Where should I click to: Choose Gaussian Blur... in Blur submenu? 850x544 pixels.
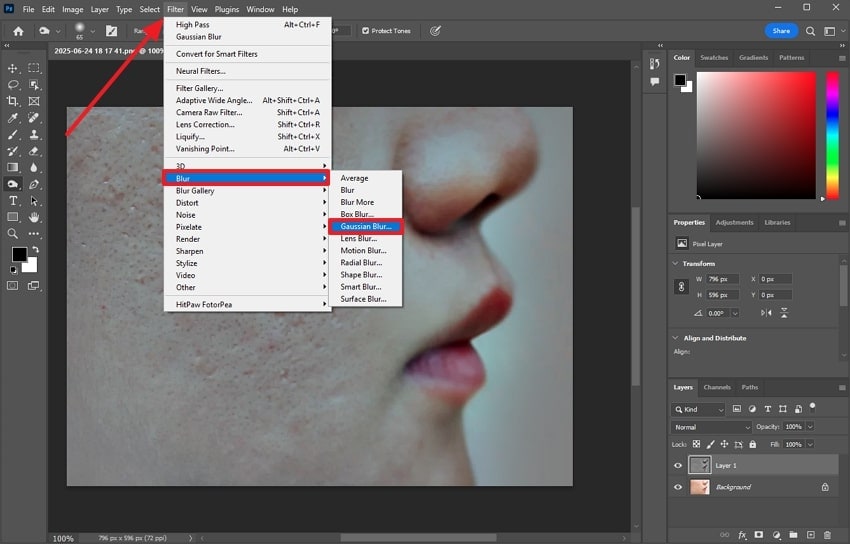coord(366,226)
